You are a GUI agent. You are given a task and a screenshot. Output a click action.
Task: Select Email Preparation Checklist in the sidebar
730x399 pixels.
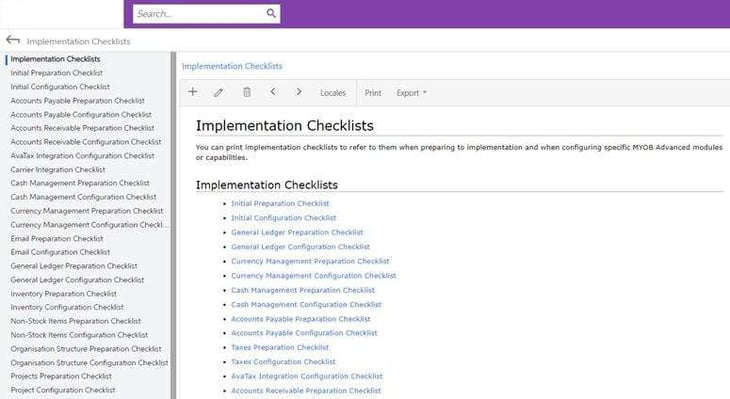pyautogui.click(x=57, y=238)
